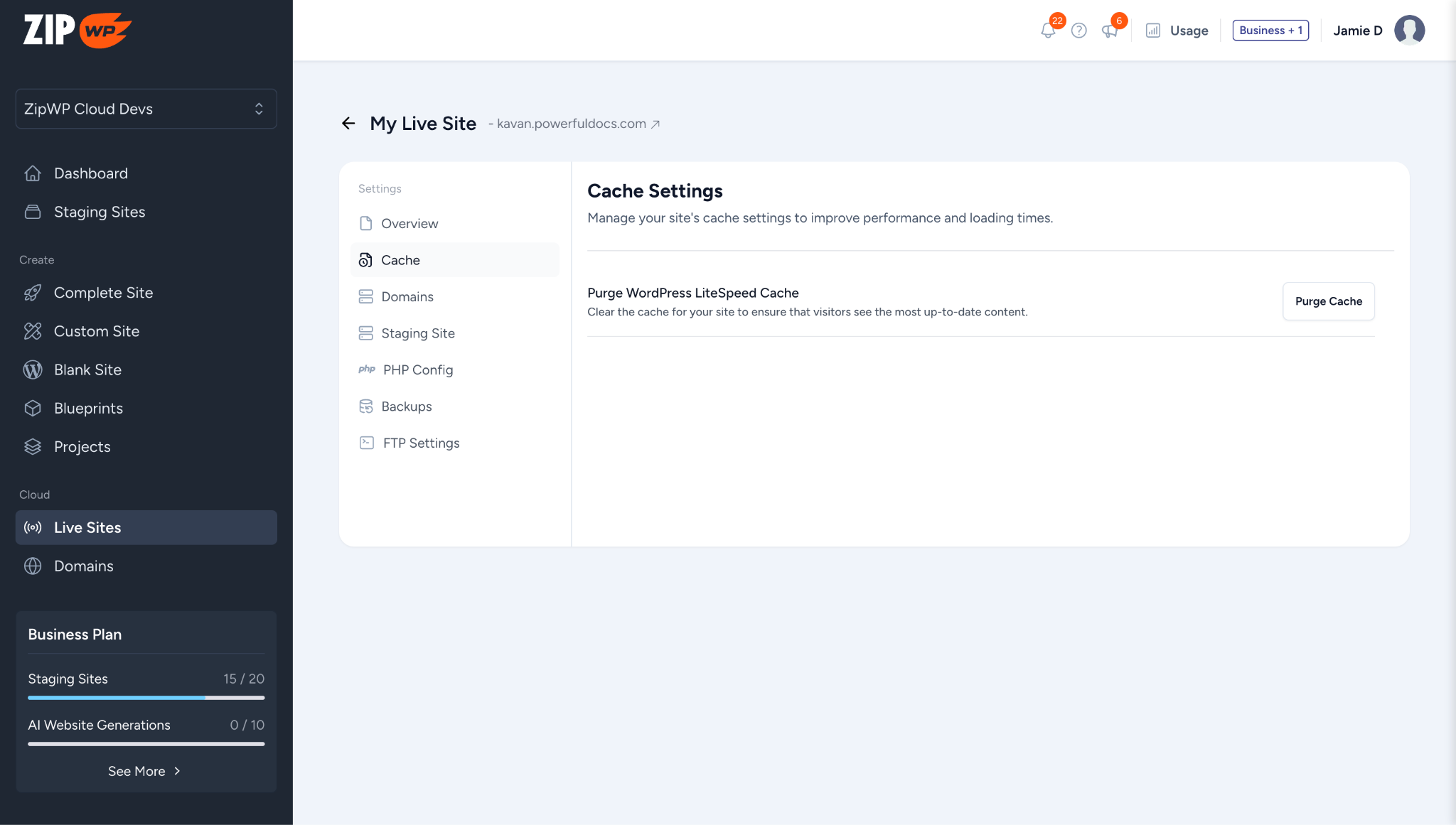This screenshot has height=825, width=1456.
Task: Open the Business + 1 plan badge
Action: [x=1270, y=31]
